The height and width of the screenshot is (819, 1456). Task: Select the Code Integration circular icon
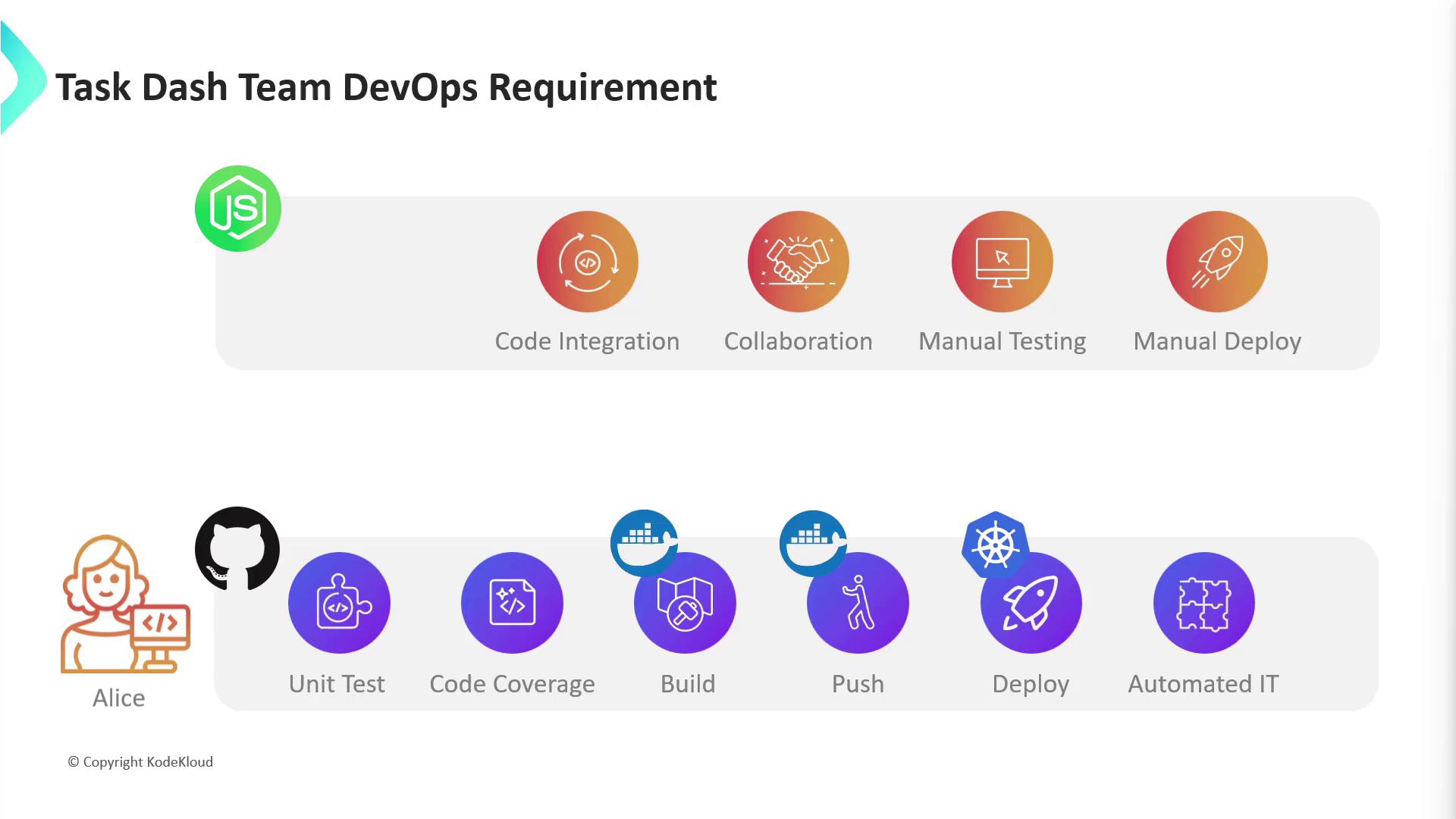coord(587,262)
